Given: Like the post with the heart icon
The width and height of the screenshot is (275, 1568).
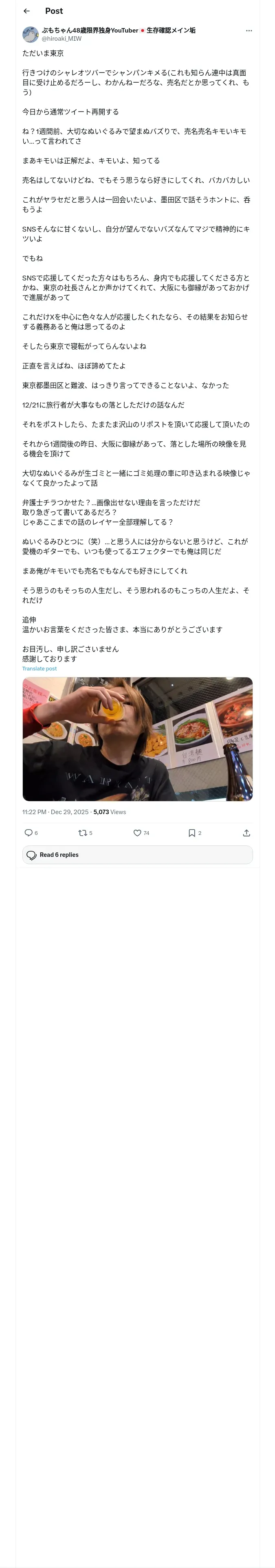Looking at the screenshot, I should click(x=137, y=833).
